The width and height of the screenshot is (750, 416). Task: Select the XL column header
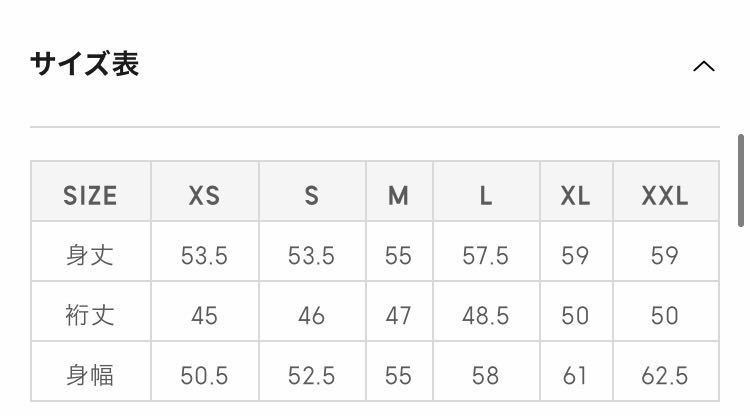point(575,195)
